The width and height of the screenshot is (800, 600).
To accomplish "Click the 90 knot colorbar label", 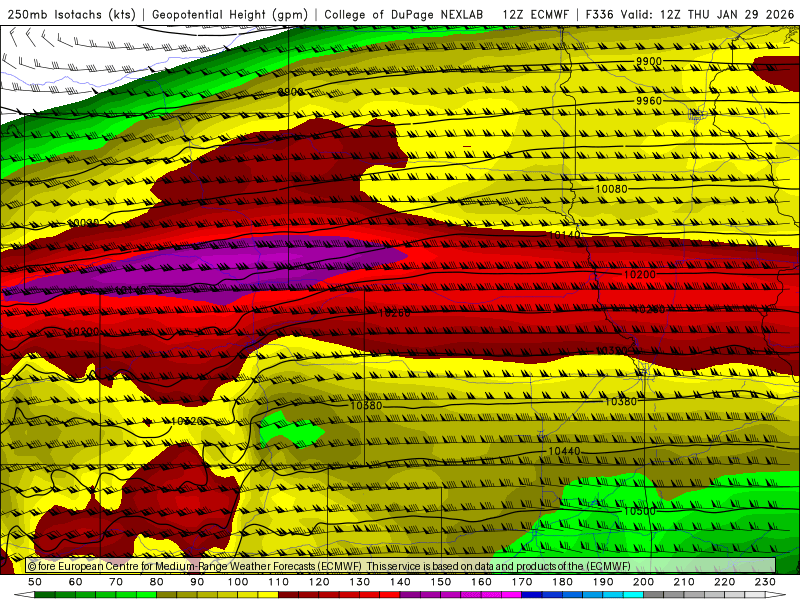I will (x=197, y=582).
